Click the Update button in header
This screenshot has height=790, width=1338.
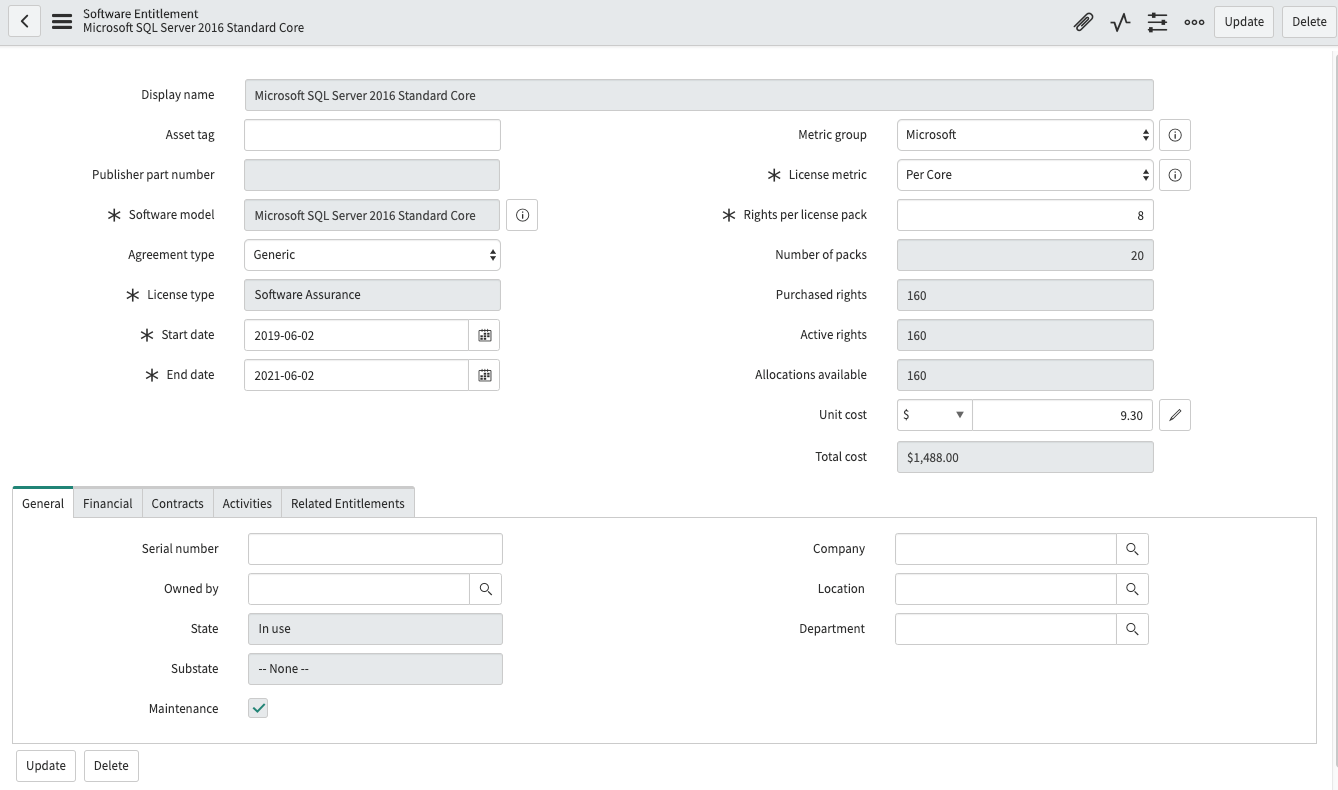pyautogui.click(x=1244, y=21)
